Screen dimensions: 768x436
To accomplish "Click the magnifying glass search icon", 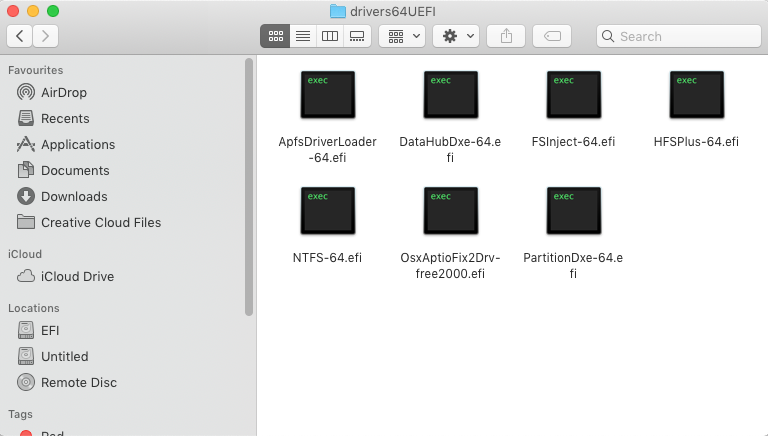I will click(x=608, y=36).
